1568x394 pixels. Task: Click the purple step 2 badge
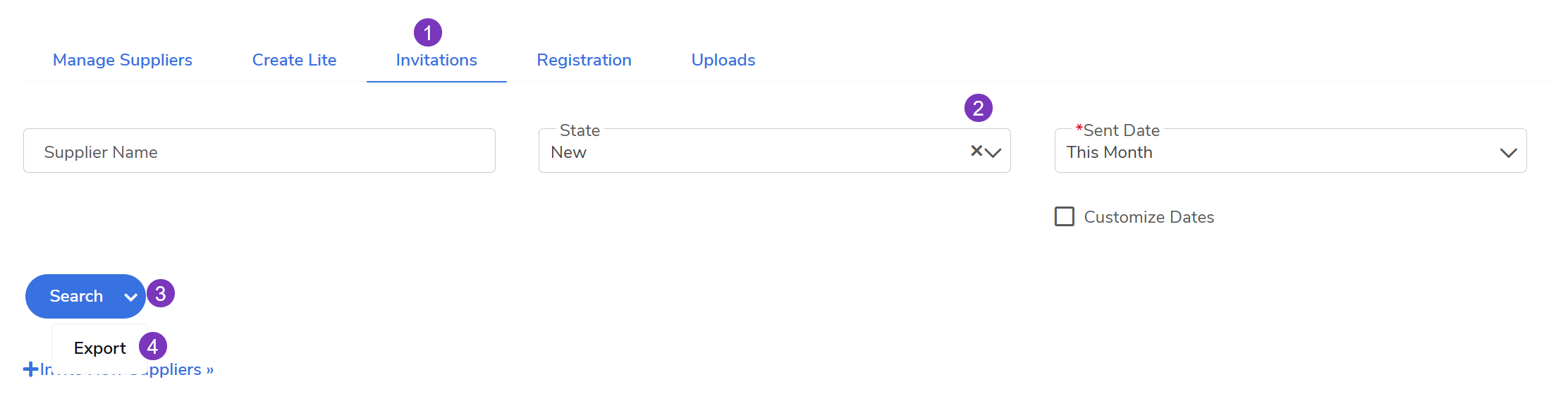pyautogui.click(x=978, y=108)
